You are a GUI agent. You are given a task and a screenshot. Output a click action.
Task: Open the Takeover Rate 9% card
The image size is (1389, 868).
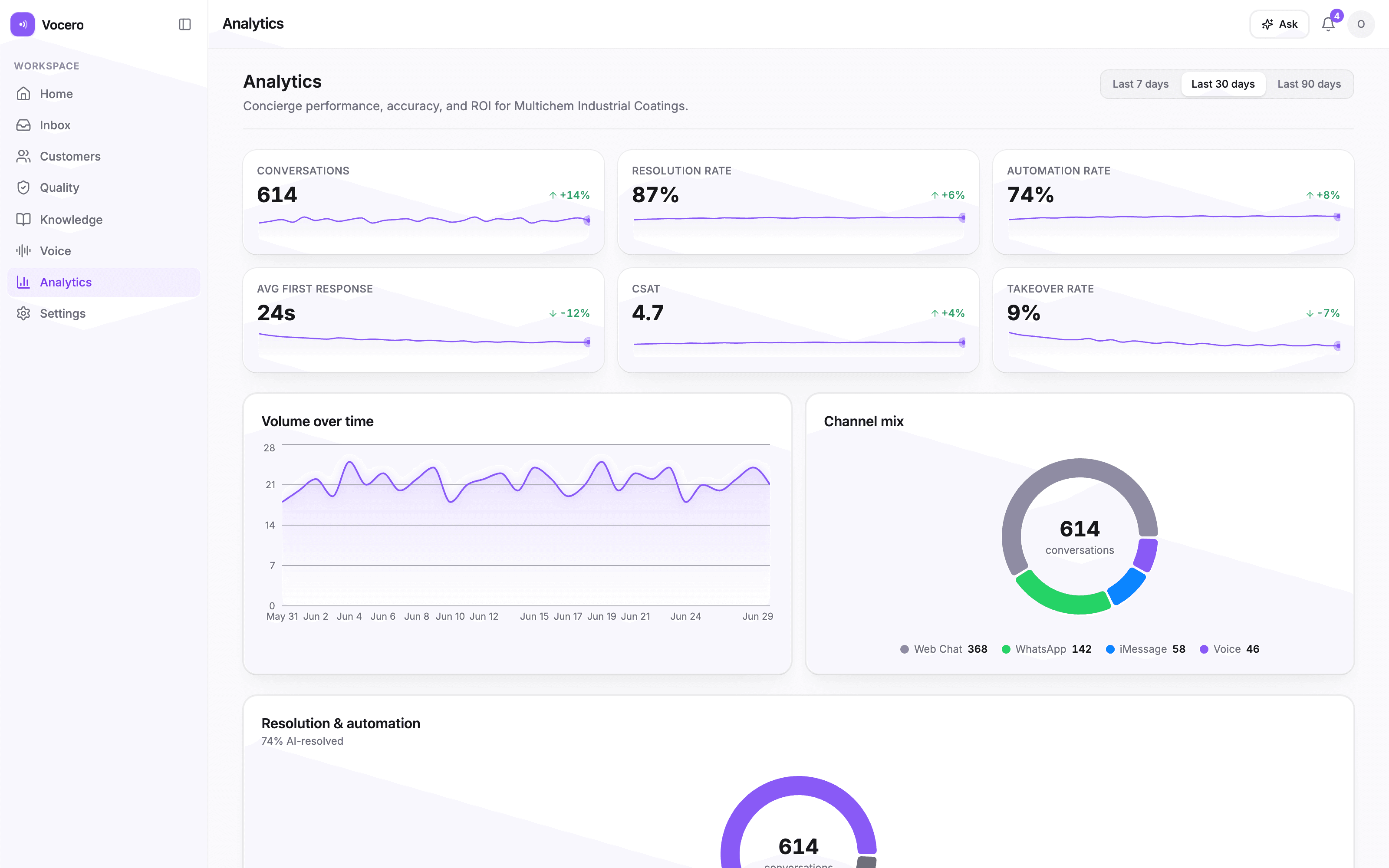point(1173,320)
